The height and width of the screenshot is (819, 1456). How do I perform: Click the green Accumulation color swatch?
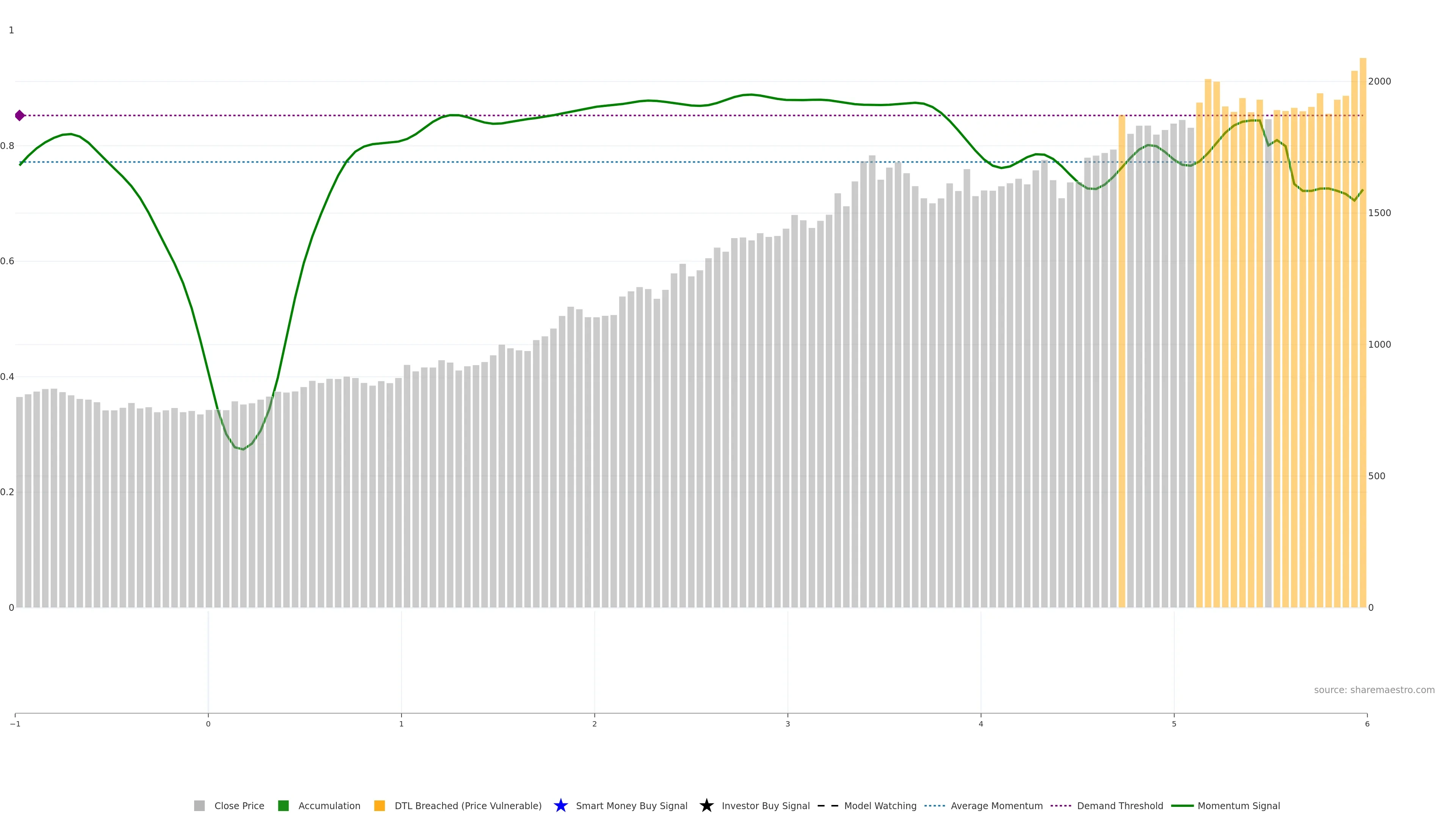point(283,805)
